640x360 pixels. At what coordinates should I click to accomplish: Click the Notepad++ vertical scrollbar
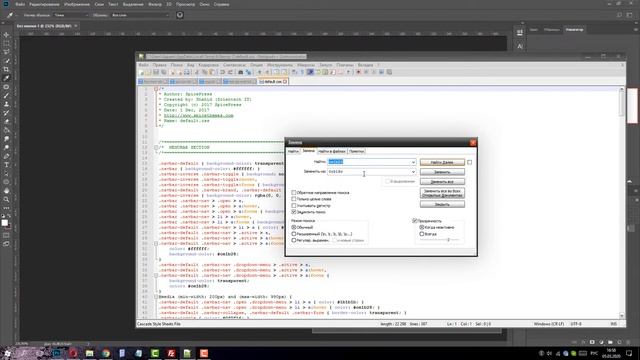coord(622,202)
